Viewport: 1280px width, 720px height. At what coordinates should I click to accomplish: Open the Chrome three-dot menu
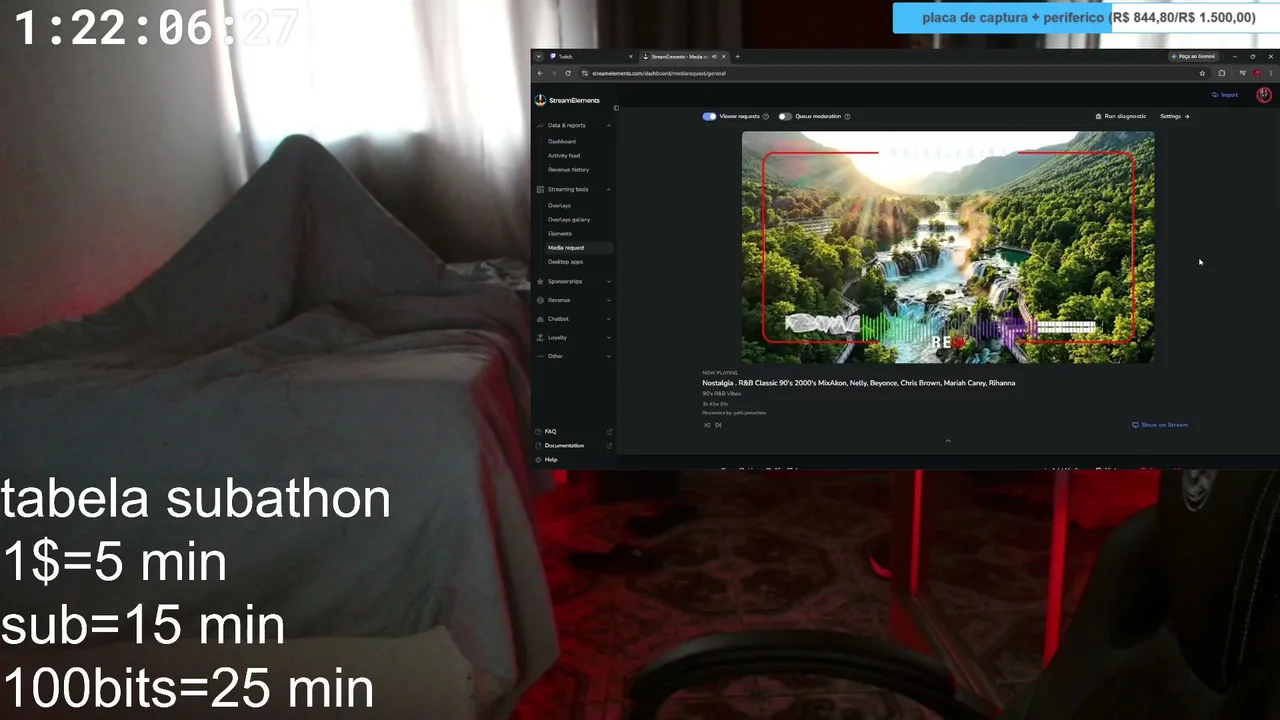[x=1271, y=73]
